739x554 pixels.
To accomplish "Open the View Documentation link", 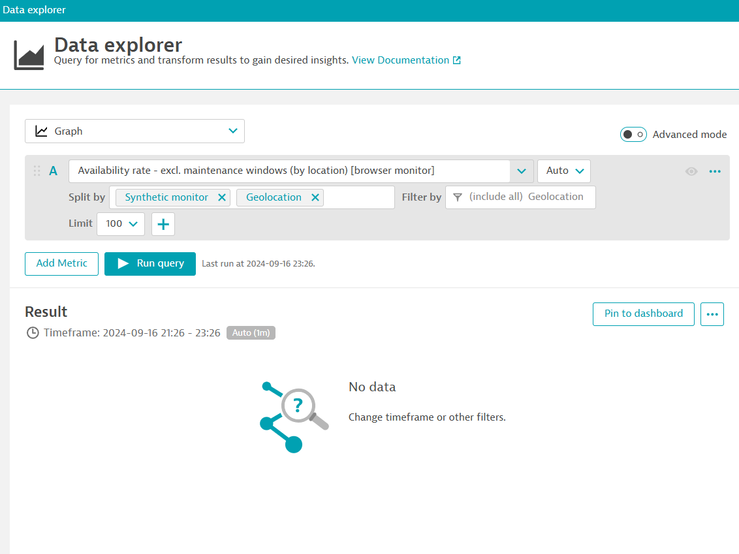I will pos(406,60).
